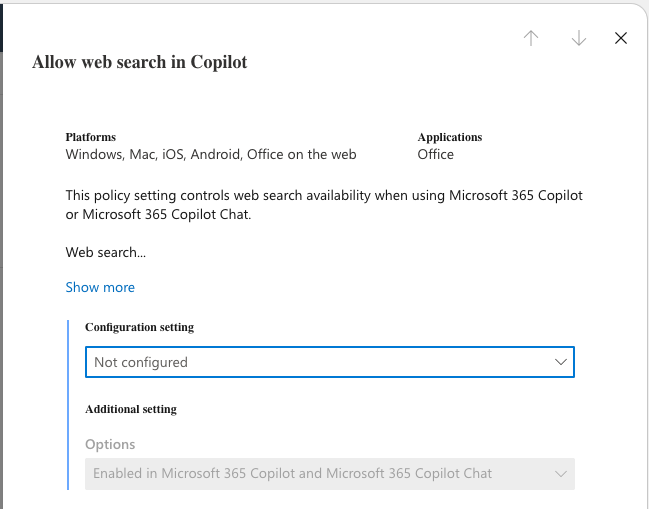649x509 pixels.
Task: Click the Configuration setting chevron arrow
Action: 560,362
